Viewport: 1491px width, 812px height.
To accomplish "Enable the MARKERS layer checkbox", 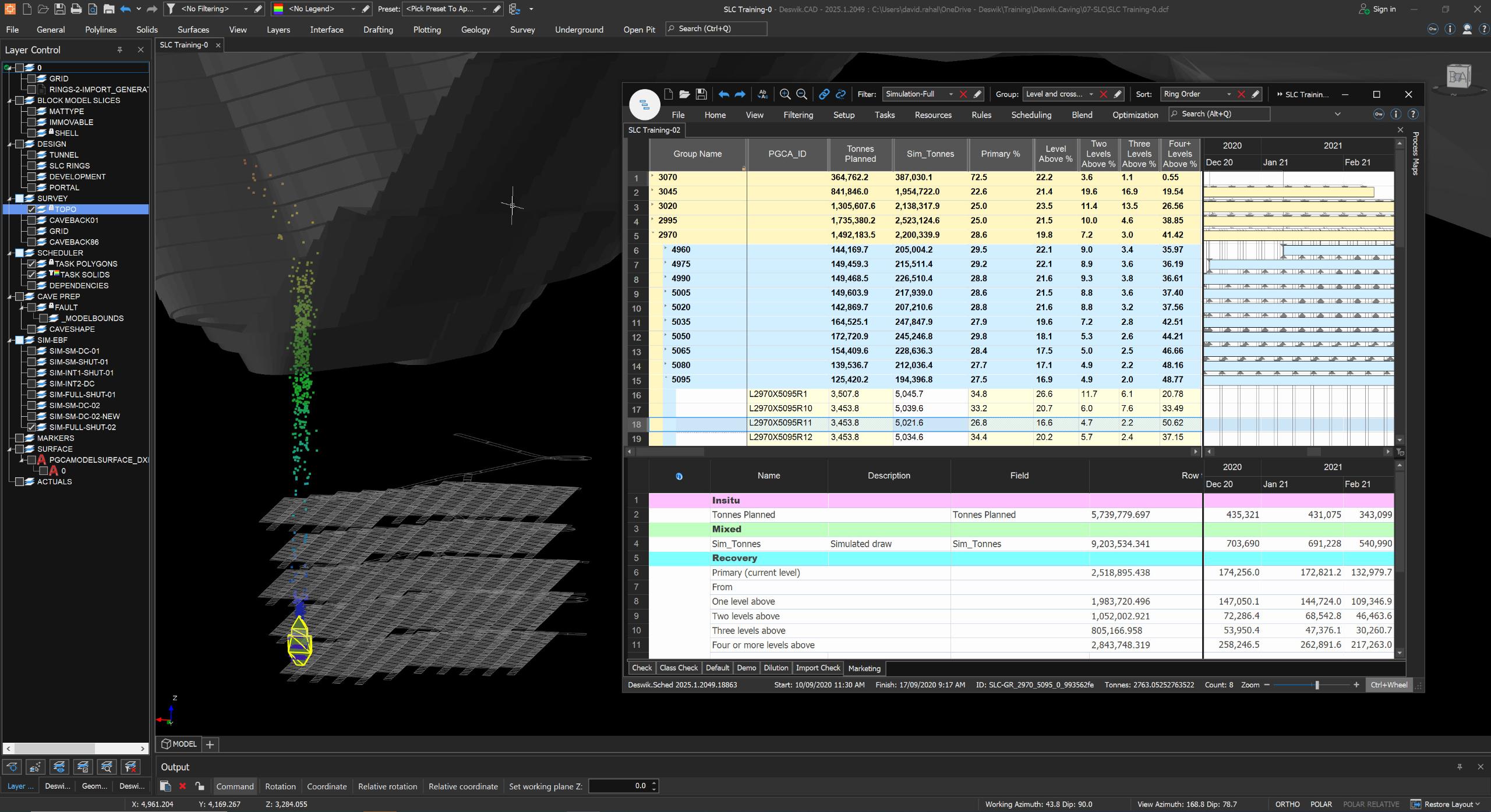I will click(x=19, y=438).
